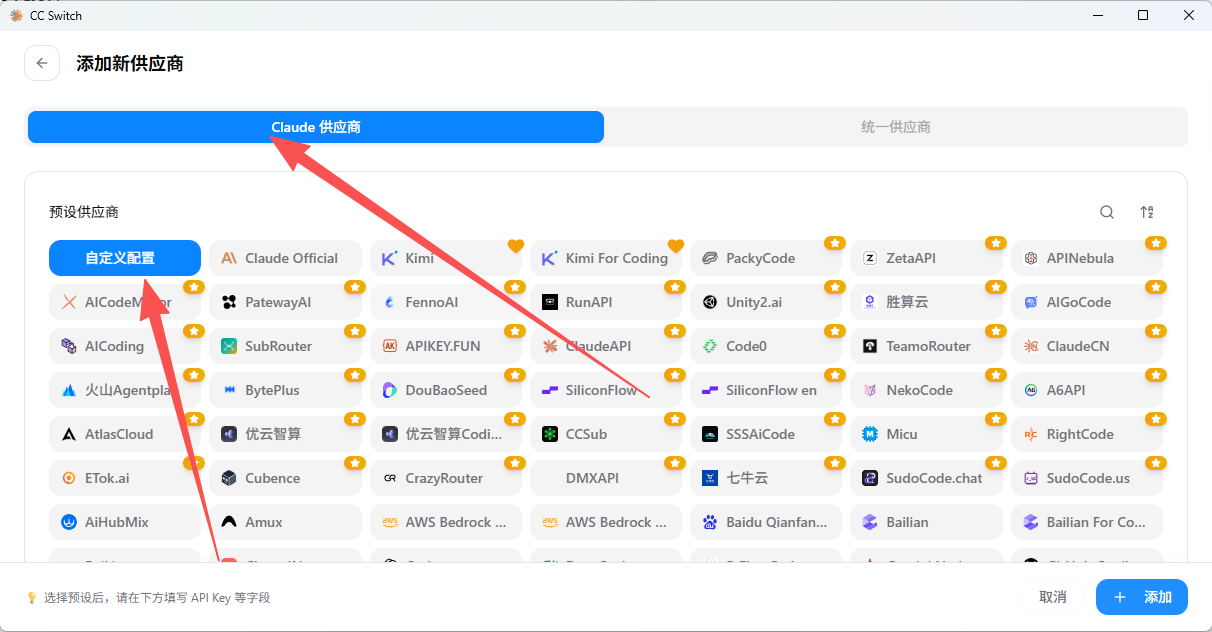Pick the Kimi For Coding preset
Viewport: 1212px width, 632px height.
(x=606, y=258)
